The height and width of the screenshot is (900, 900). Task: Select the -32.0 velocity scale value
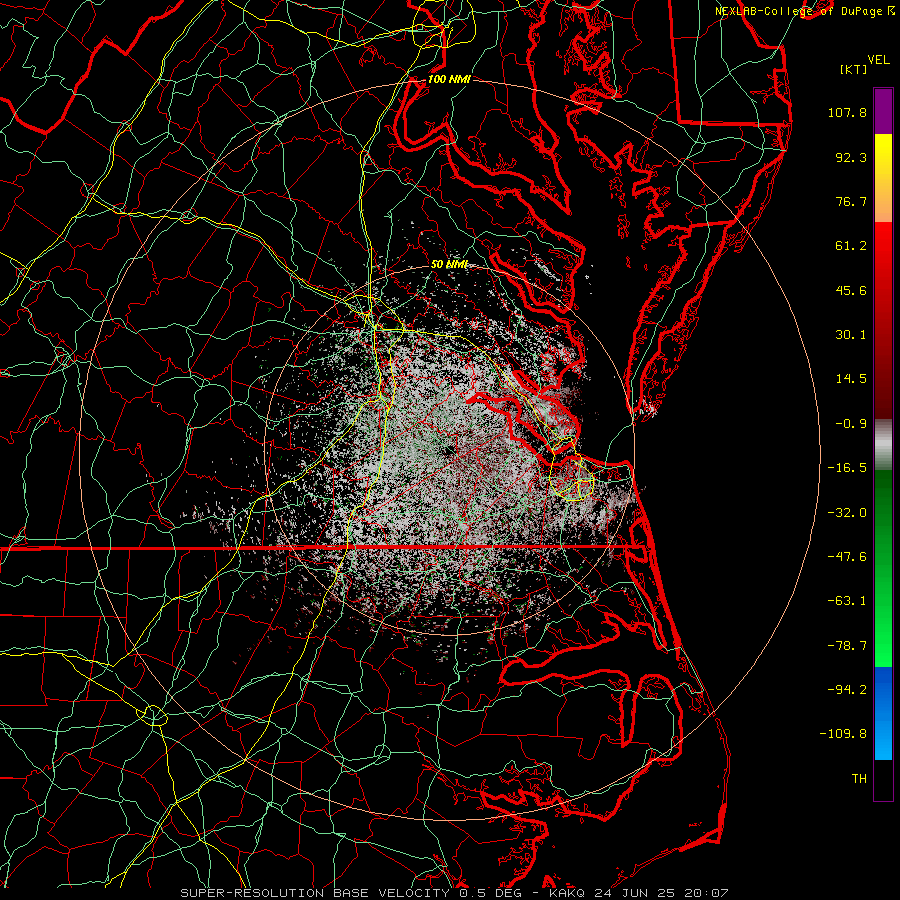pyautogui.click(x=847, y=513)
